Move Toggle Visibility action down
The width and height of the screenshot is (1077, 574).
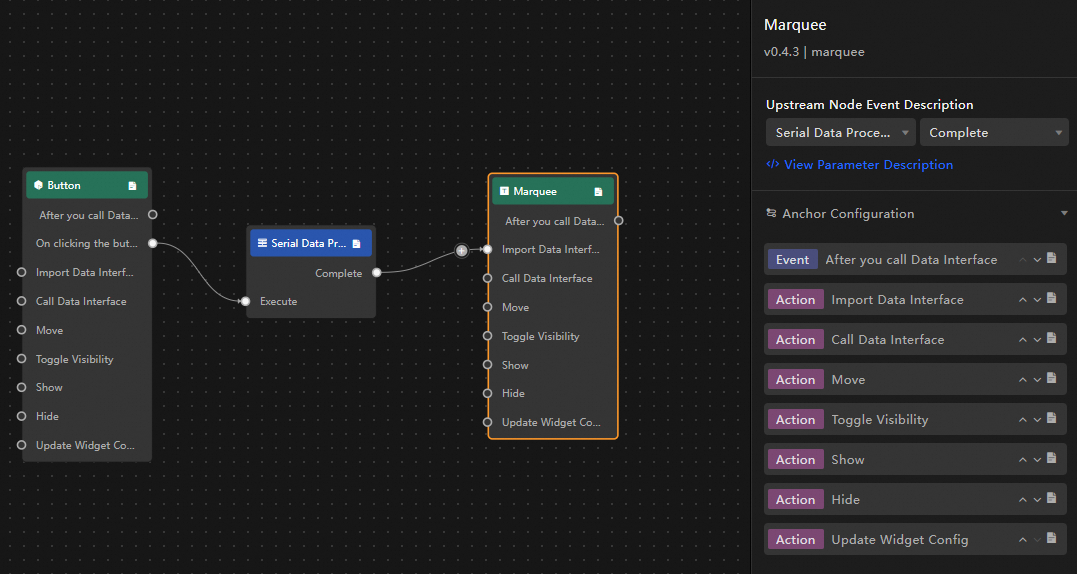(x=1037, y=420)
